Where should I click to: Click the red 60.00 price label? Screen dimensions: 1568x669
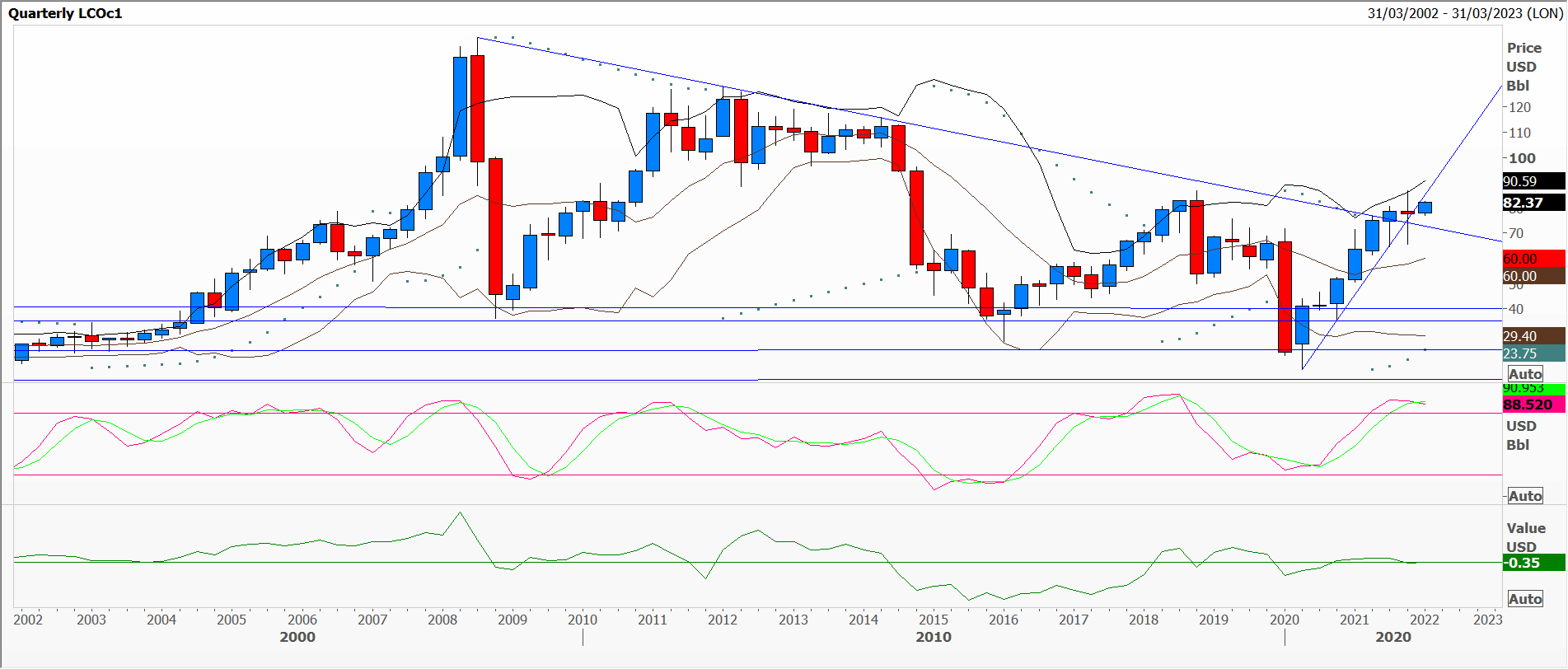[1533, 259]
